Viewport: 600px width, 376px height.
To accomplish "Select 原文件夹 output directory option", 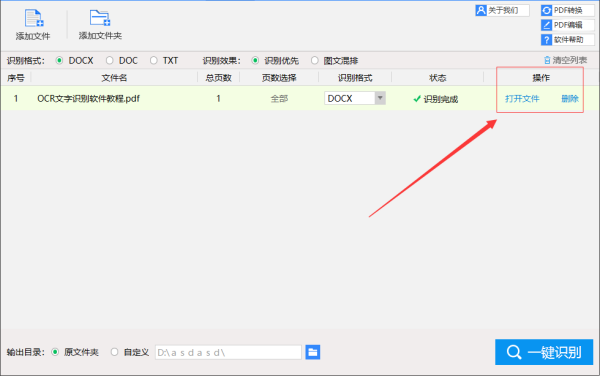I will 55,352.
